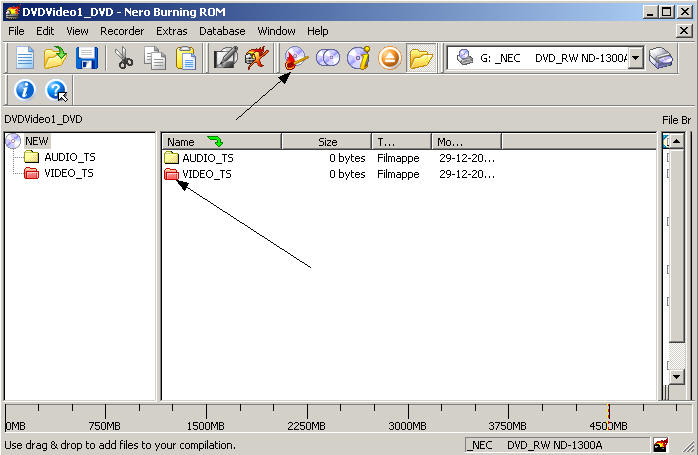Open the recorder drive dropdown
Viewport: 698px width, 455px height.
(636, 58)
